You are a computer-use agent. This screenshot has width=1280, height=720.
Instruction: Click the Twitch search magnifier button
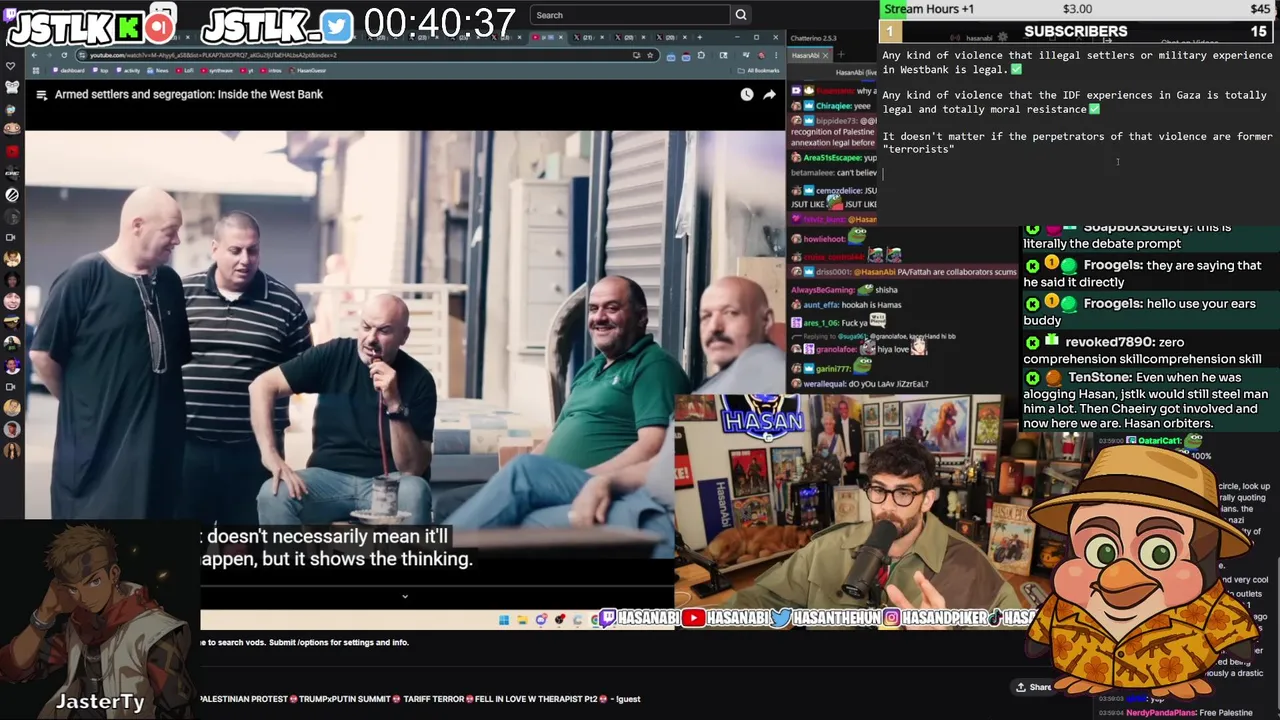coord(741,15)
